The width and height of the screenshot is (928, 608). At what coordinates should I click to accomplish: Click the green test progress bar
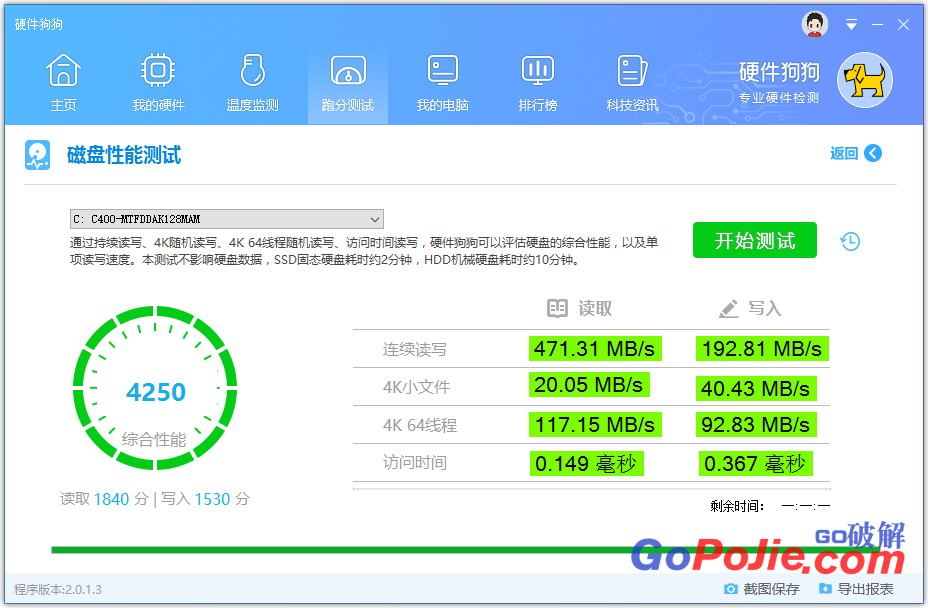click(465, 550)
